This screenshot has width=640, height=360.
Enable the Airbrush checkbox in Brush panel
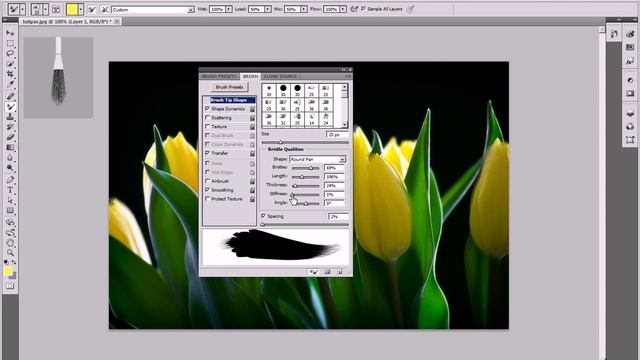click(207, 181)
